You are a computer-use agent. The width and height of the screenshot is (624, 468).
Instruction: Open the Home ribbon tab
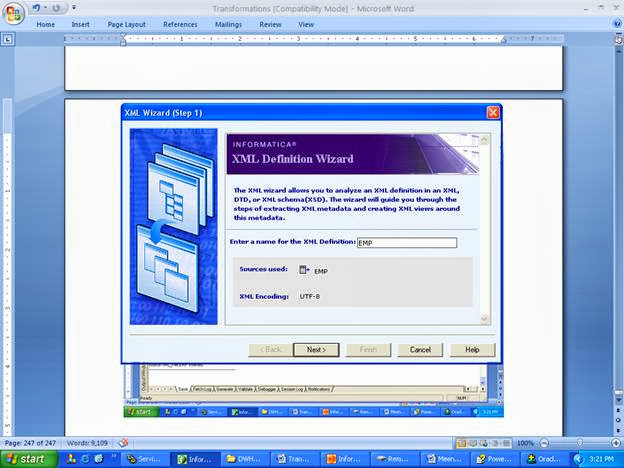pos(46,25)
